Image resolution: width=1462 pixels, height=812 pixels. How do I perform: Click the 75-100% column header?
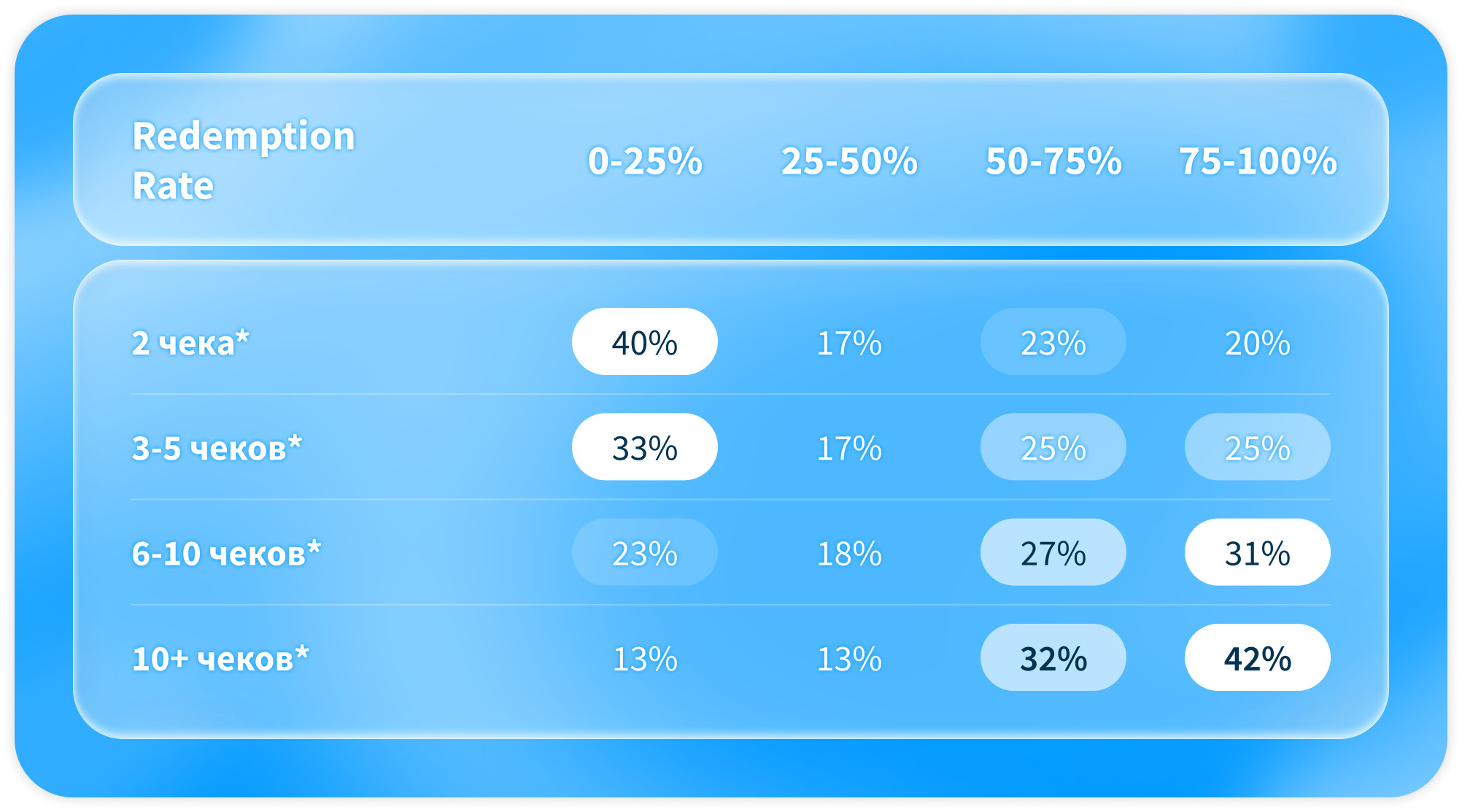[x=1258, y=161]
